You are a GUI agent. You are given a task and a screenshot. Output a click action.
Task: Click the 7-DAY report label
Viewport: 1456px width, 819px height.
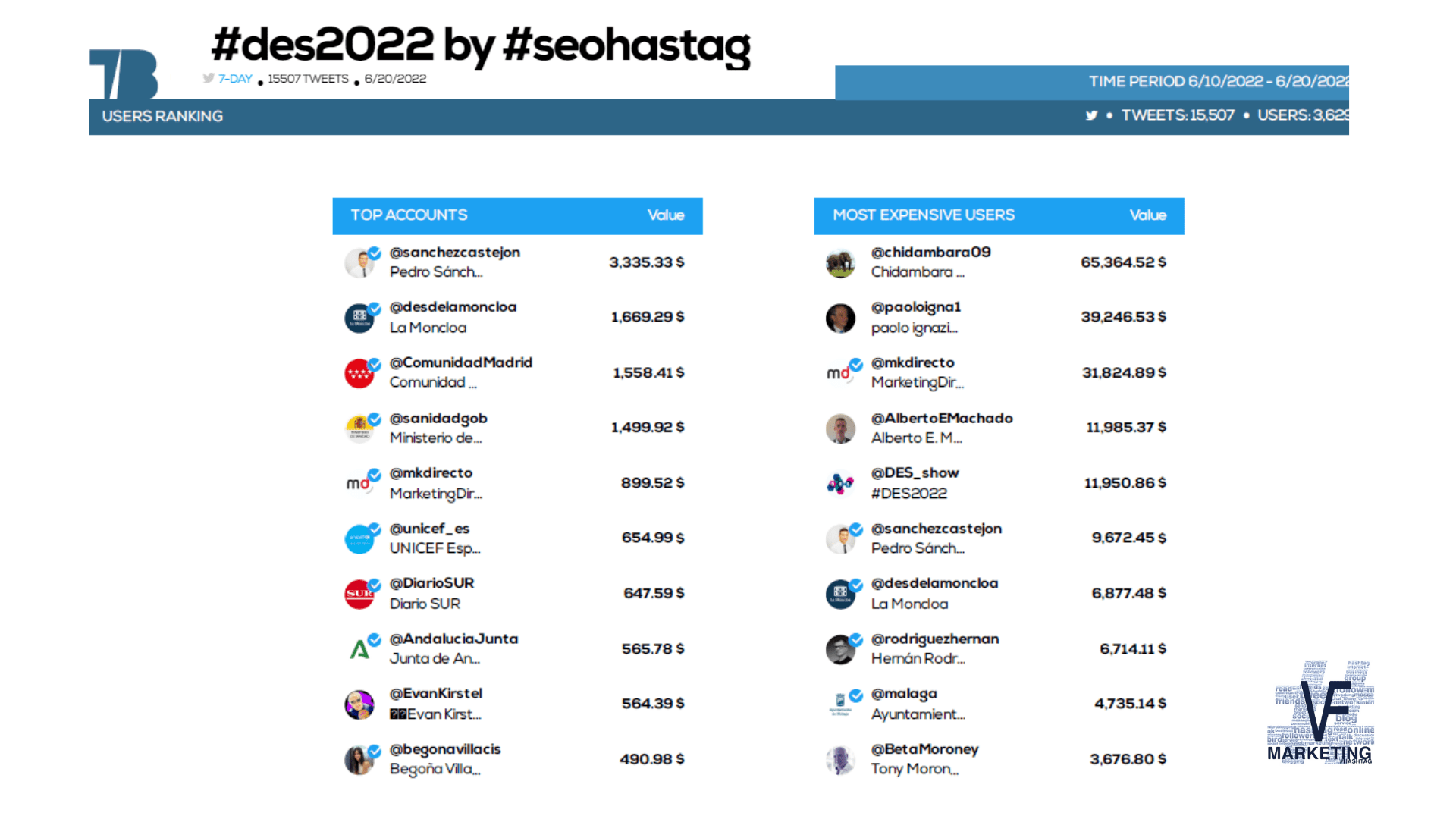(235, 79)
